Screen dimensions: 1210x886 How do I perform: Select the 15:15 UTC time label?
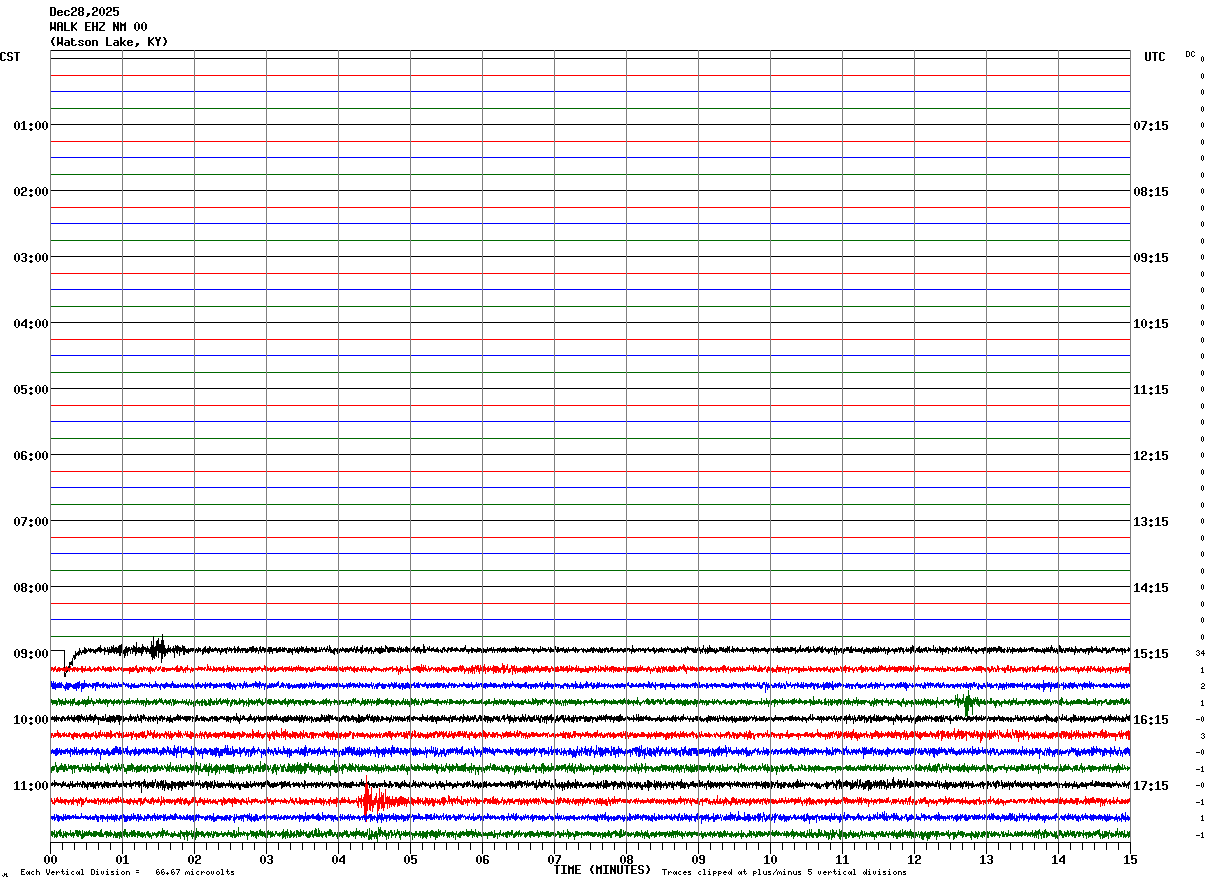[1151, 654]
